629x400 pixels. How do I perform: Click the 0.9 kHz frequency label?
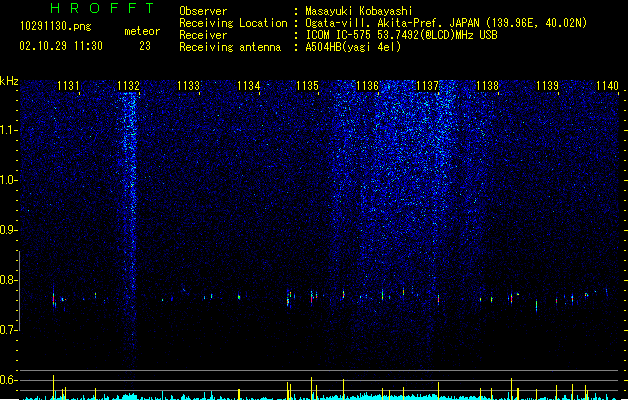pos(8,230)
